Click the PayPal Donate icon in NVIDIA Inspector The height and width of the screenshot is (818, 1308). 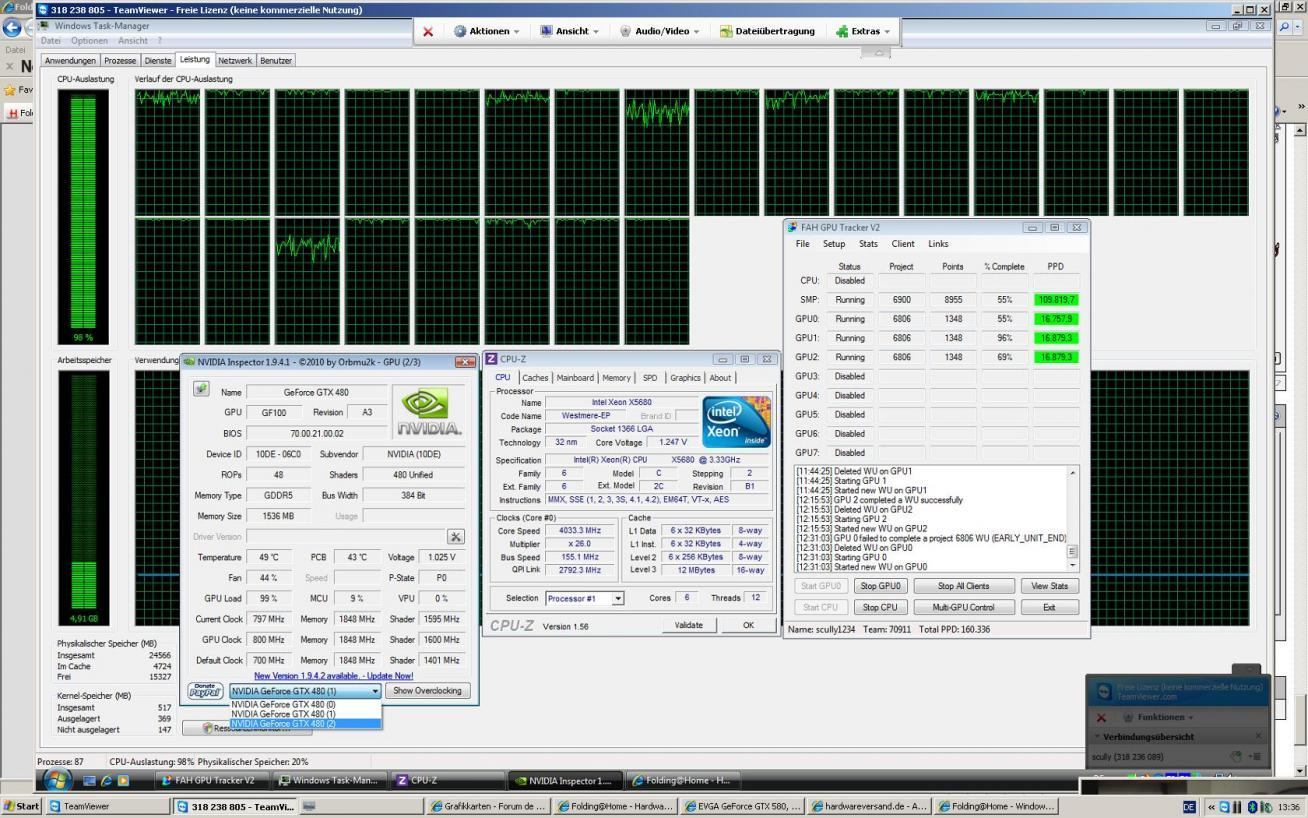tap(204, 691)
